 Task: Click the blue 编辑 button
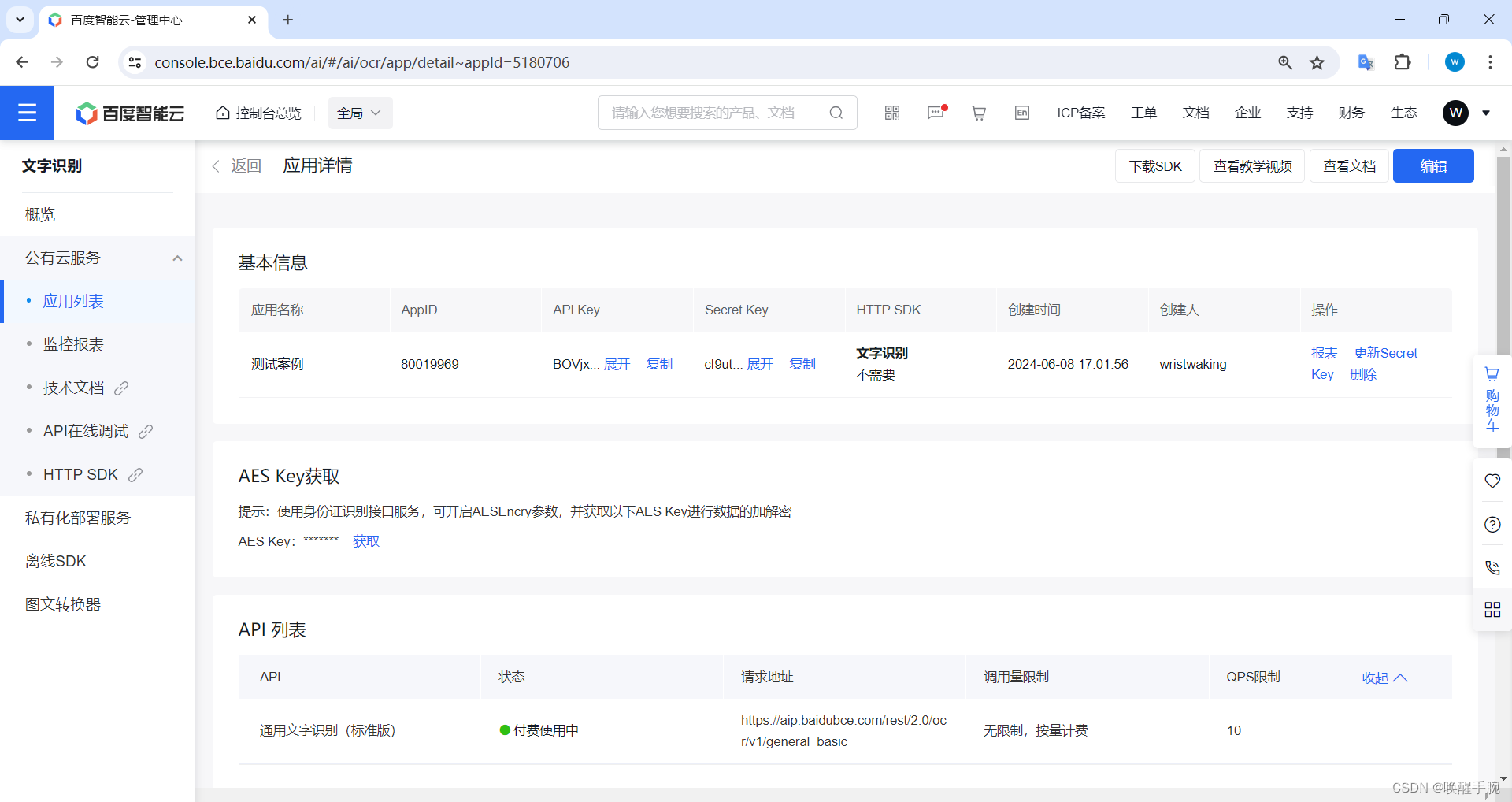click(1433, 166)
